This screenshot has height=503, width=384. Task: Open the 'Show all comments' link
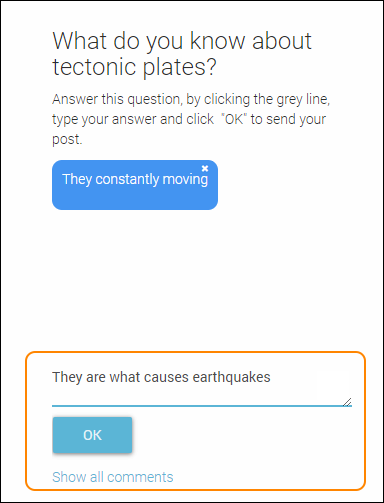pos(113,477)
